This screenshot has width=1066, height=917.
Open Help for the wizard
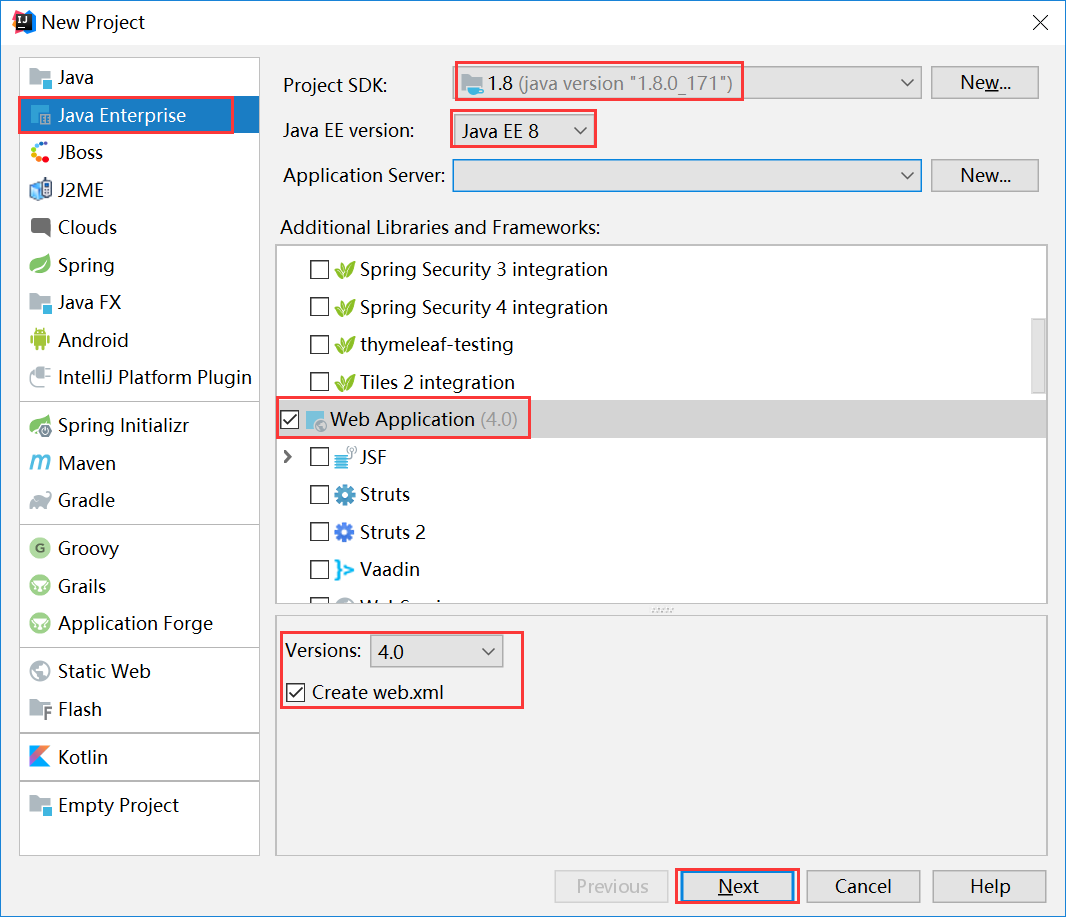tap(989, 886)
